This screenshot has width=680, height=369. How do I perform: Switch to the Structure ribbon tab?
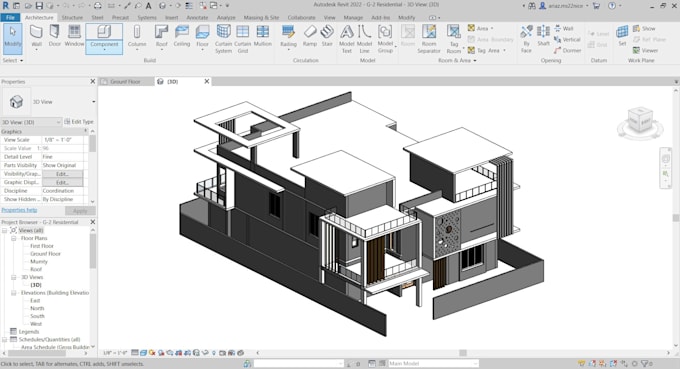click(x=72, y=17)
